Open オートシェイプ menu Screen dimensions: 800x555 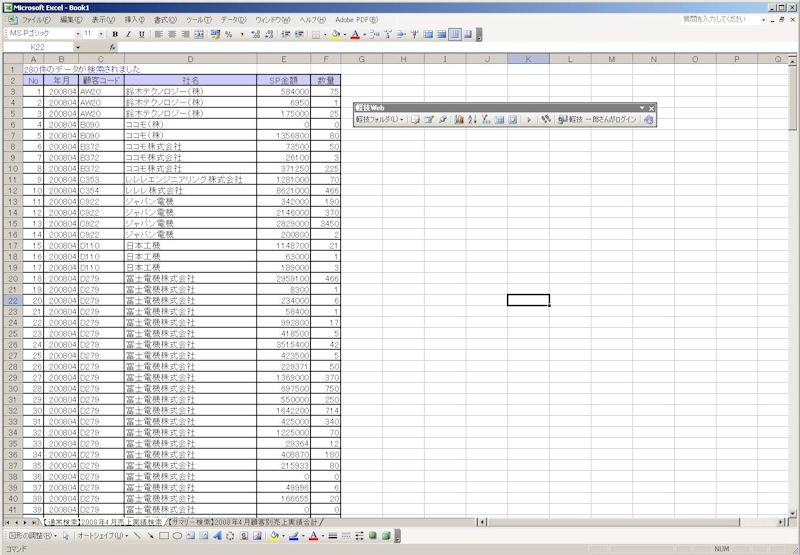tap(102, 536)
